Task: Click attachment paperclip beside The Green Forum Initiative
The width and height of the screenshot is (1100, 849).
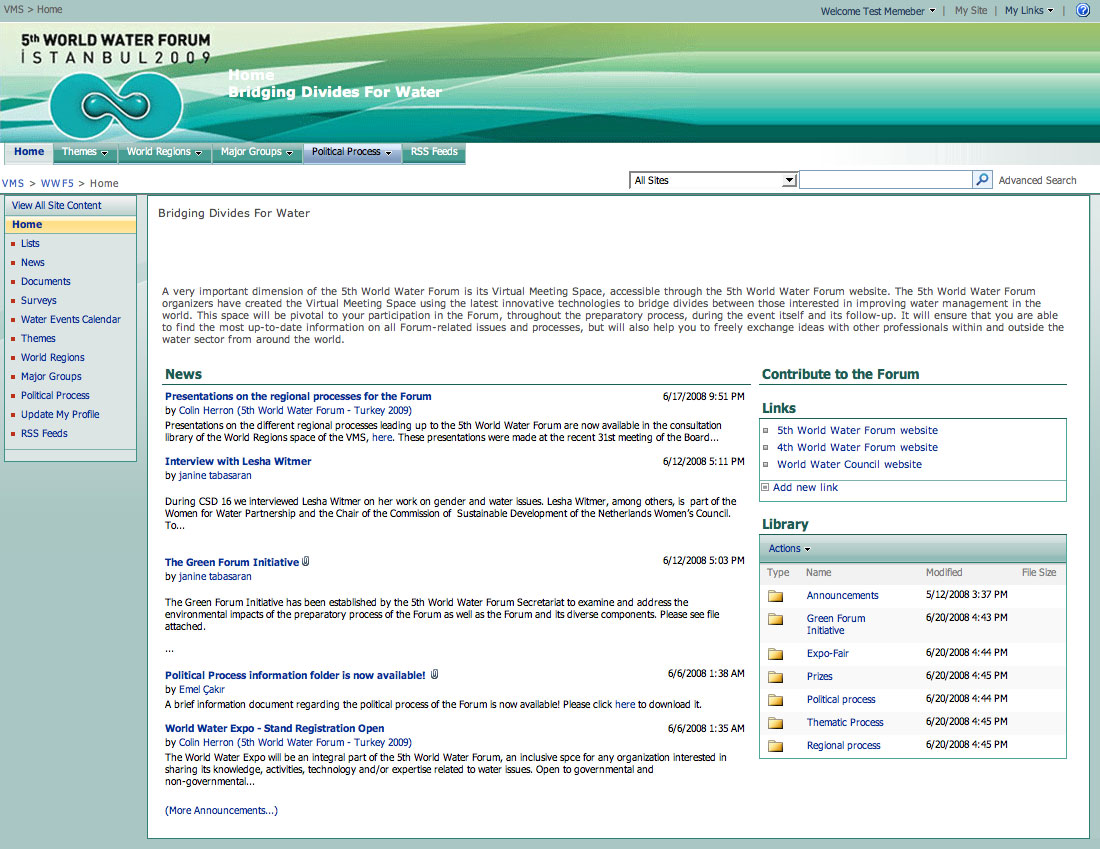Action: pos(305,561)
